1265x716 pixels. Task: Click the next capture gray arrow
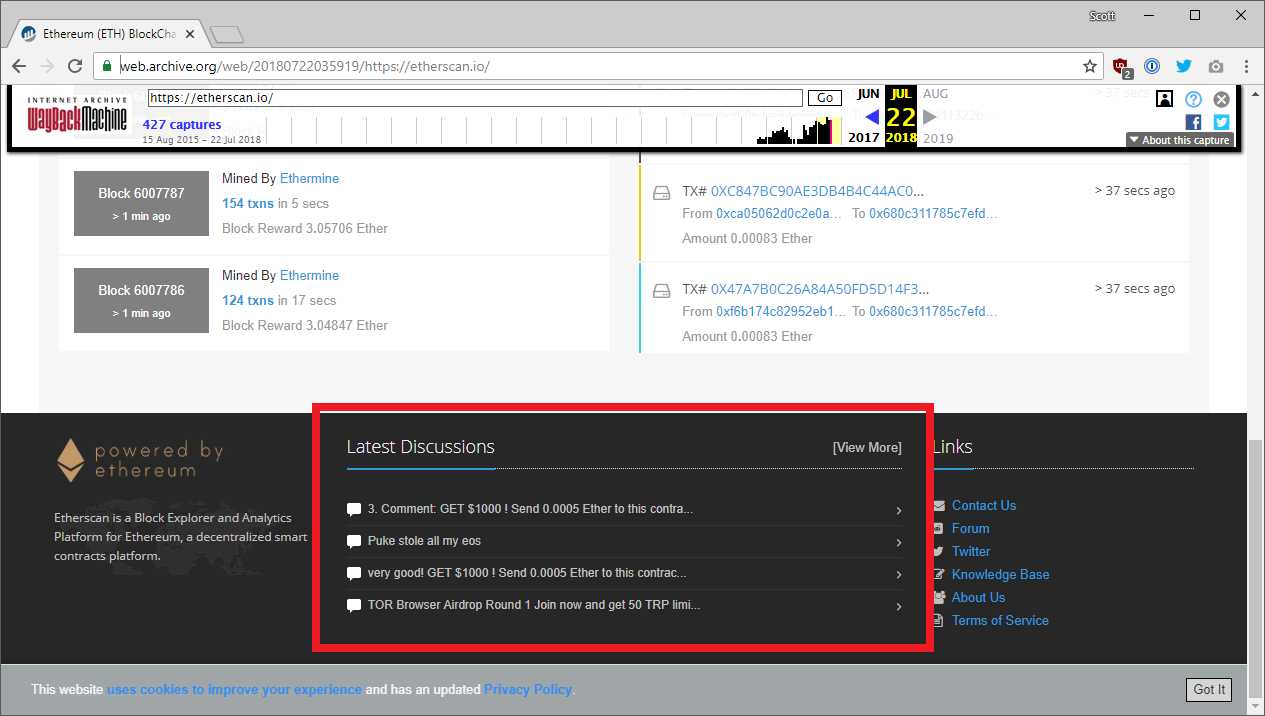click(x=929, y=117)
